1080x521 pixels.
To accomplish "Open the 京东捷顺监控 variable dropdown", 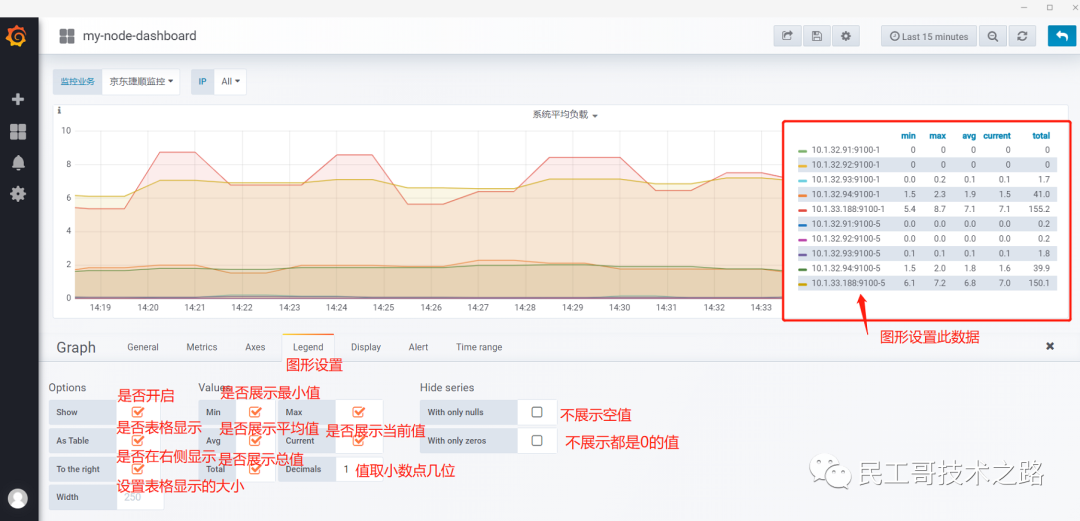I will 141,81.
